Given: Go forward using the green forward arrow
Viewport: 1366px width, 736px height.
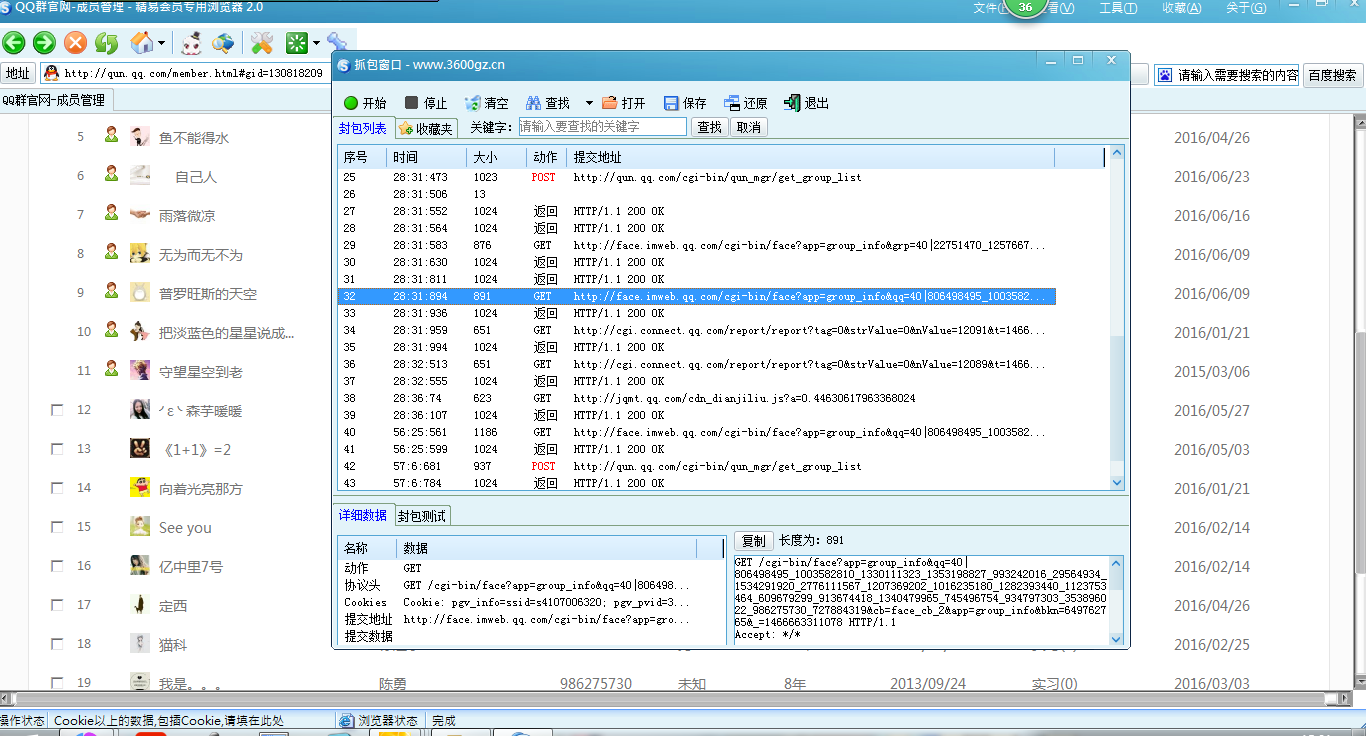Looking at the screenshot, I should [x=43, y=43].
